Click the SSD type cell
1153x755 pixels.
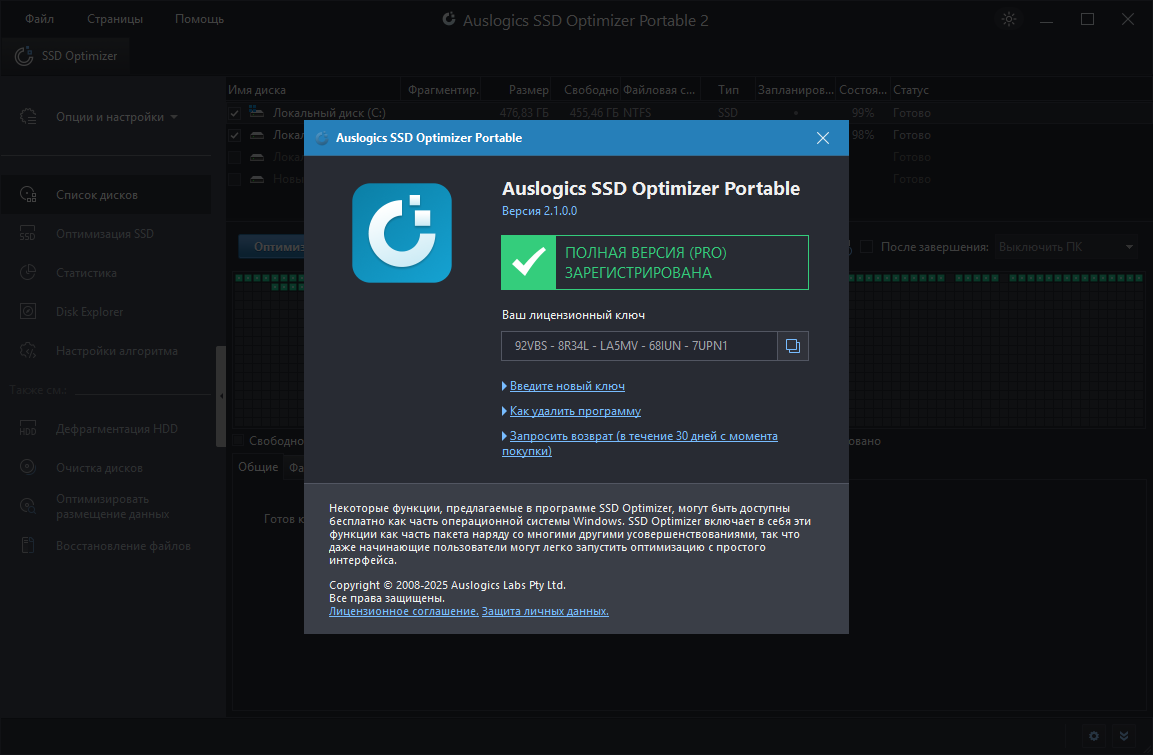(728, 113)
